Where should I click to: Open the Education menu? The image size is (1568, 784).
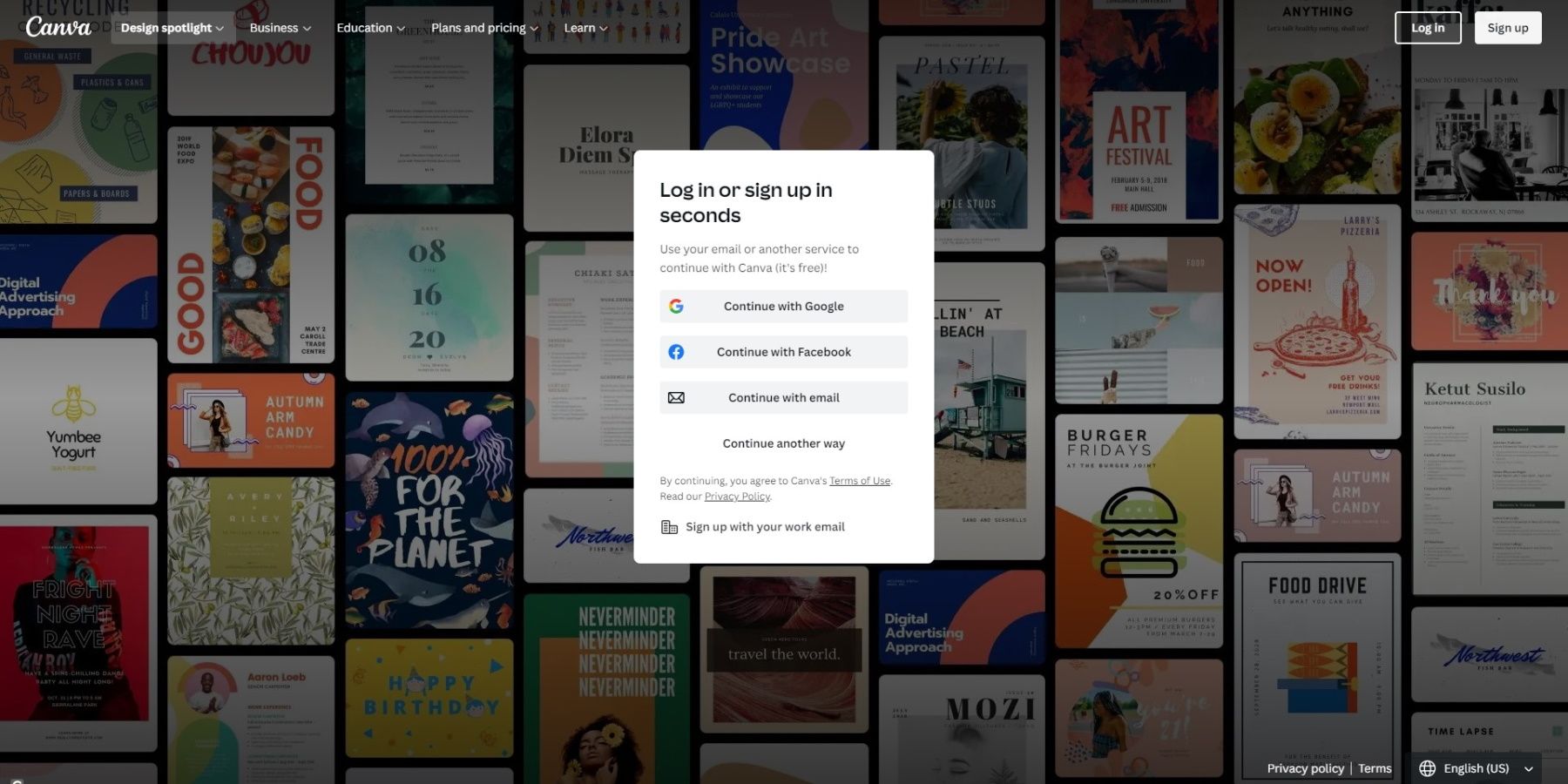pyautogui.click(x=370, y=28)
